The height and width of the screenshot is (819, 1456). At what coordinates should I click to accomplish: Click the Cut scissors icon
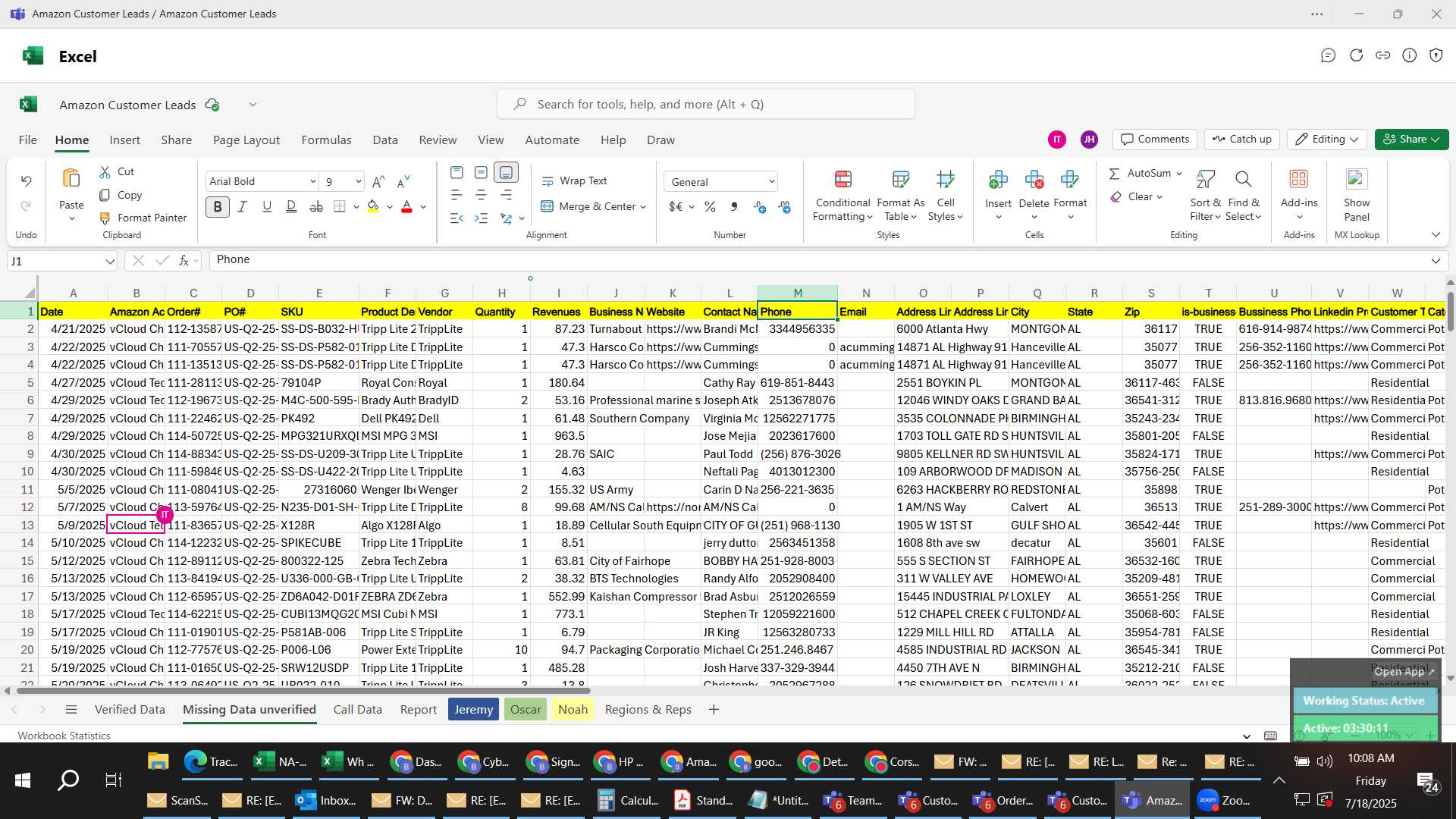[105, 172]
